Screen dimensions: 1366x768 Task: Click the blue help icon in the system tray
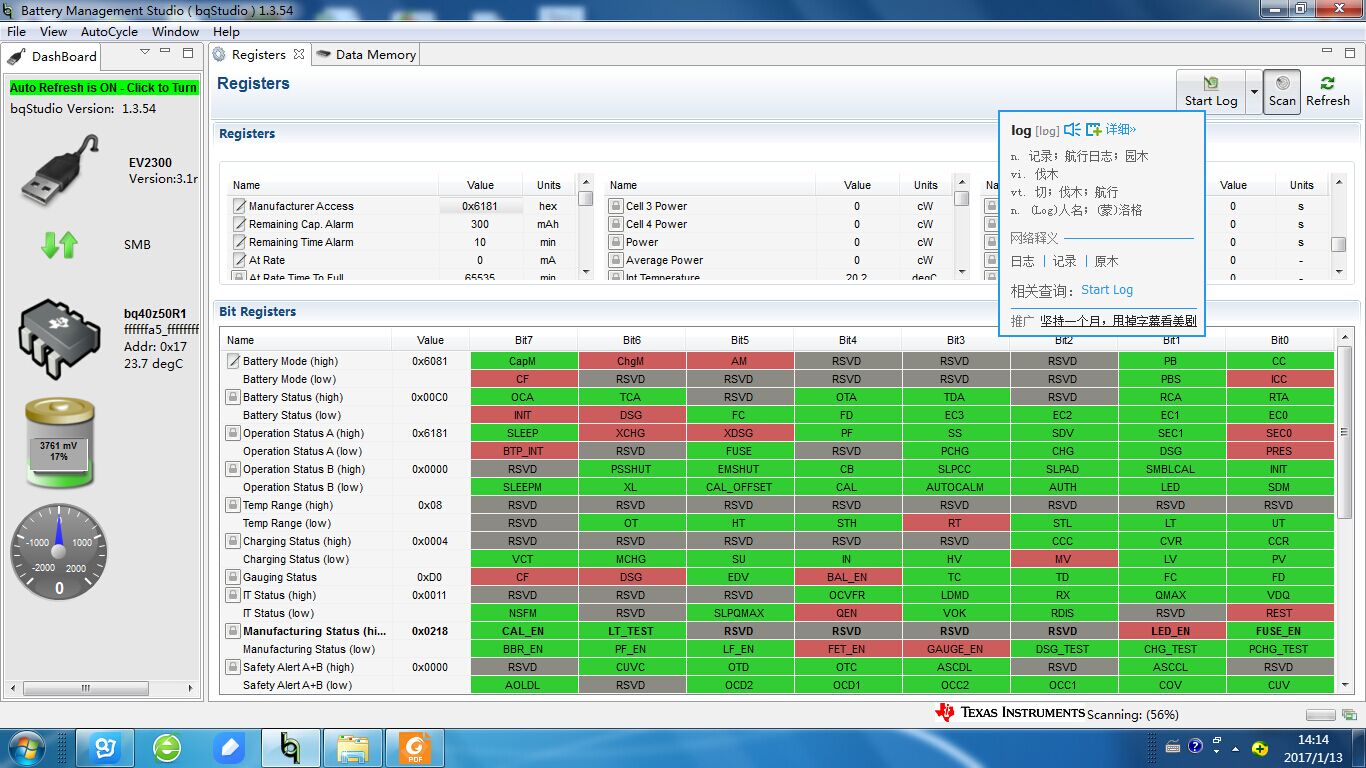pyautogui.click(x=1195, y=747)
